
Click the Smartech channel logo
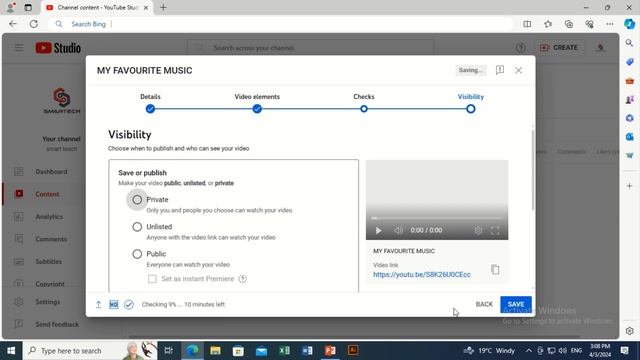pos(62,100)
